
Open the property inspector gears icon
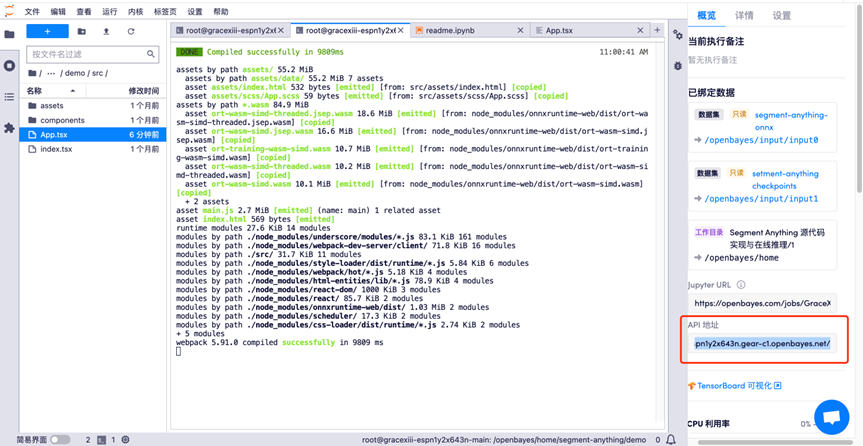[x=678, y=34]
